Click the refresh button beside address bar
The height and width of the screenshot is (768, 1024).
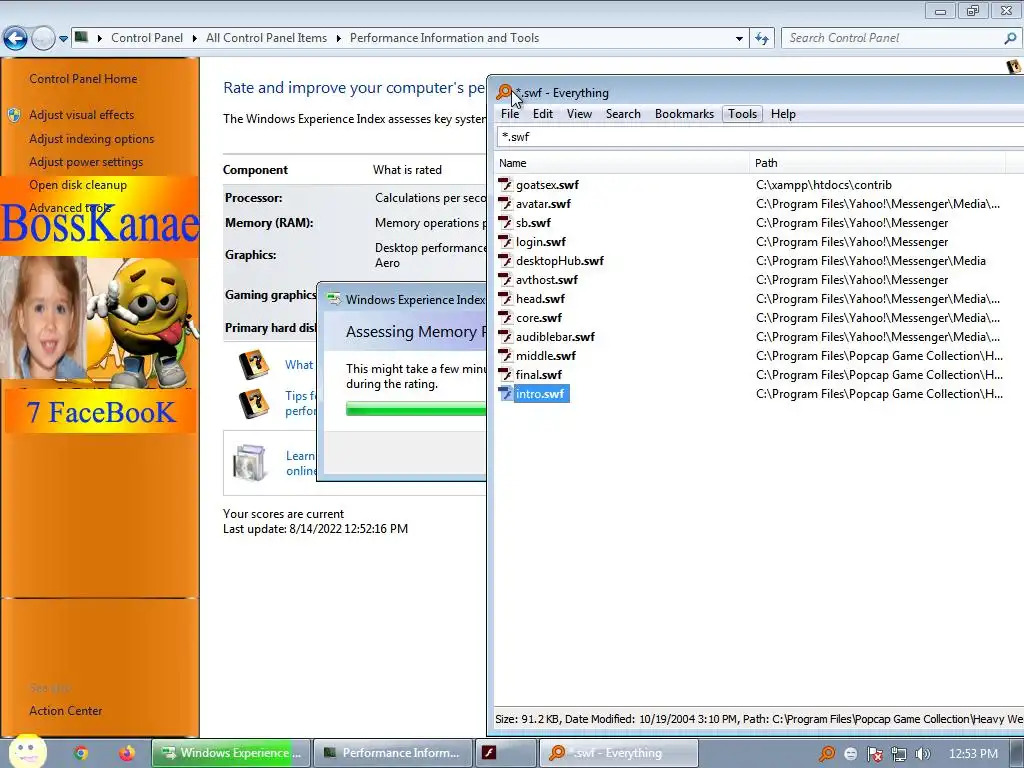click(761, 39)
